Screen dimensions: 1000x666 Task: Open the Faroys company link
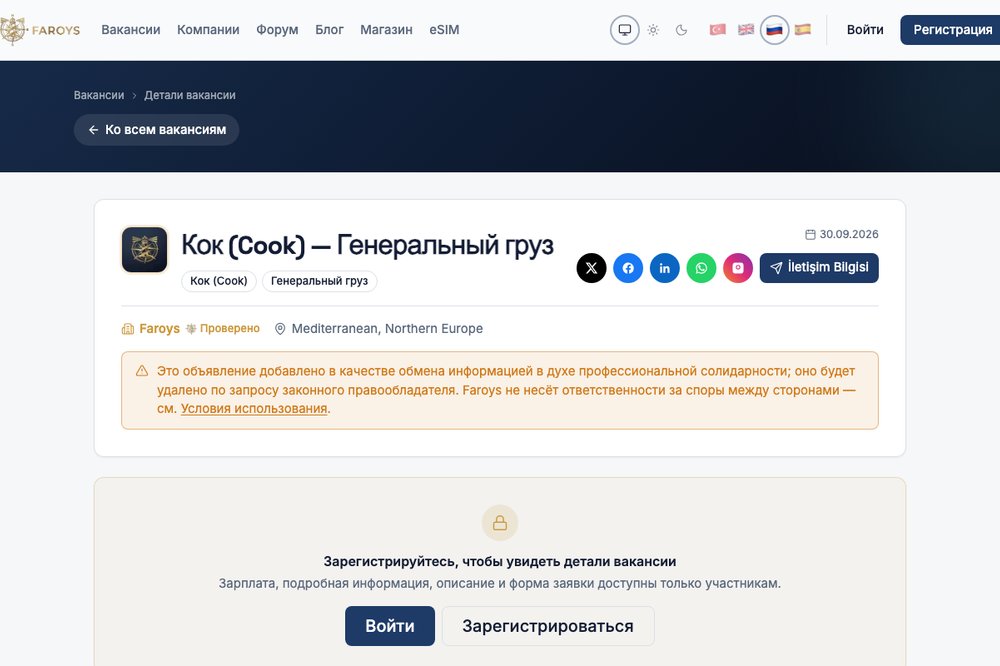(159, 329)
